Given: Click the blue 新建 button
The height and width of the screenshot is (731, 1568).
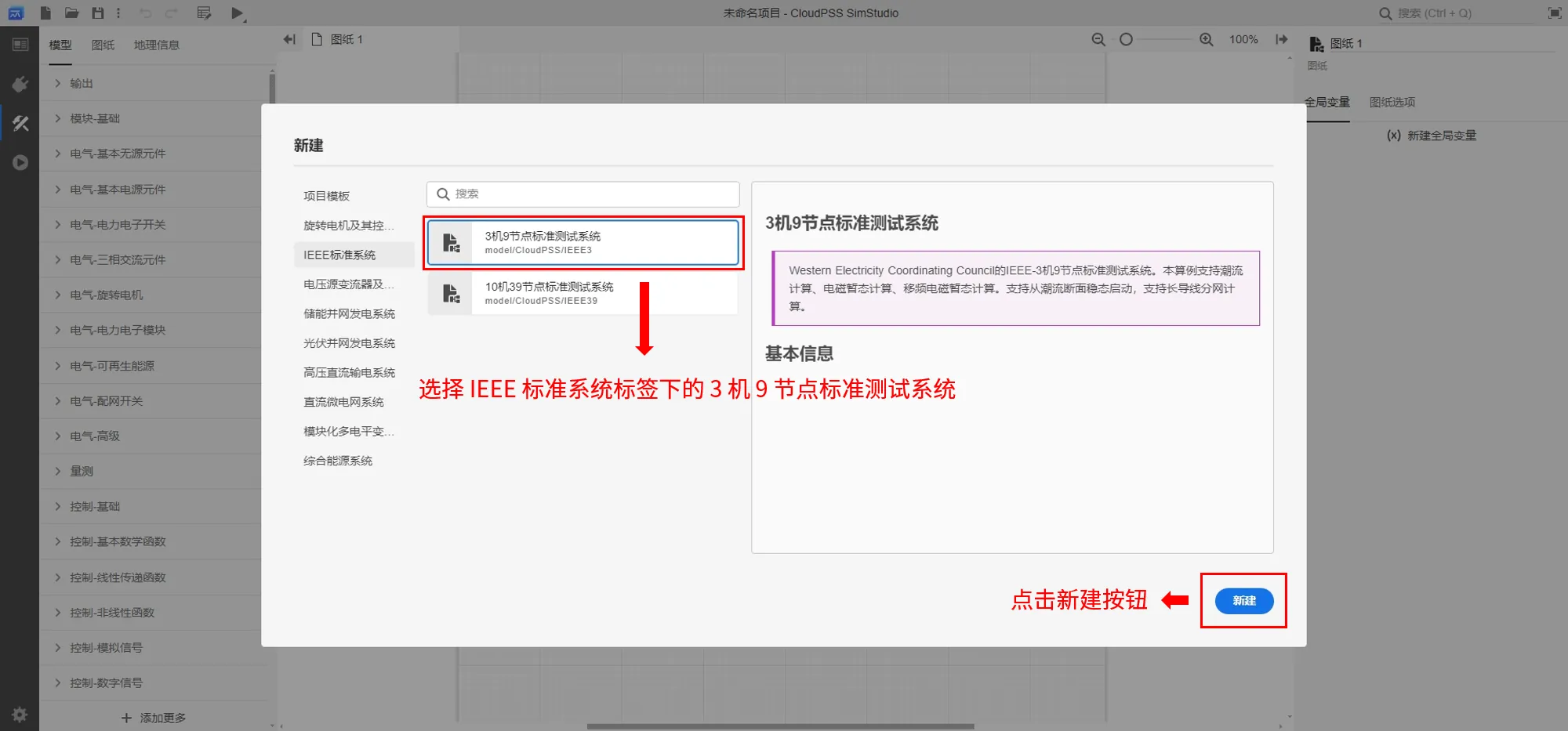Looking at the screenshot, I should [1244, 601].
